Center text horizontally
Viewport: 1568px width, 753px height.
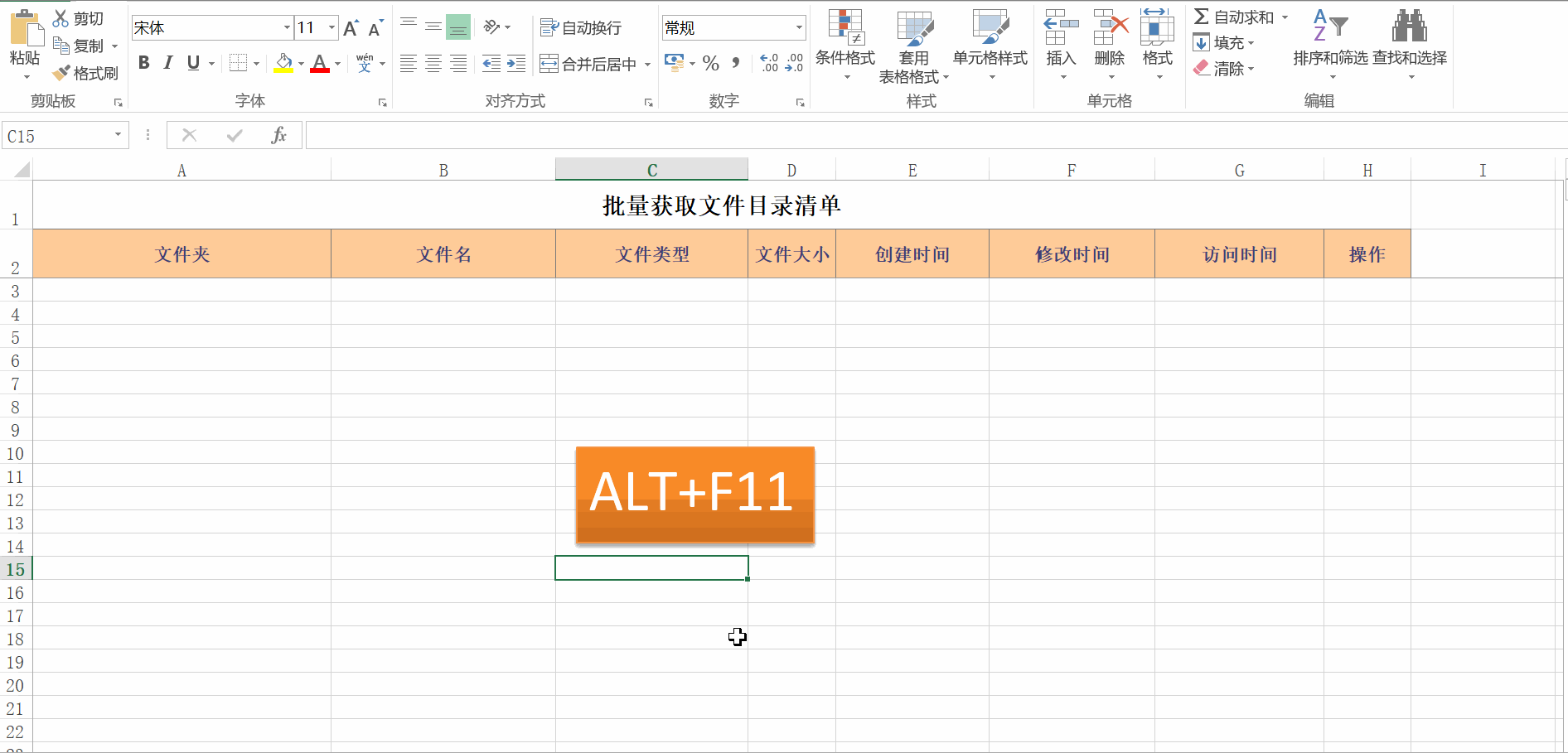[x=433, y=63]
